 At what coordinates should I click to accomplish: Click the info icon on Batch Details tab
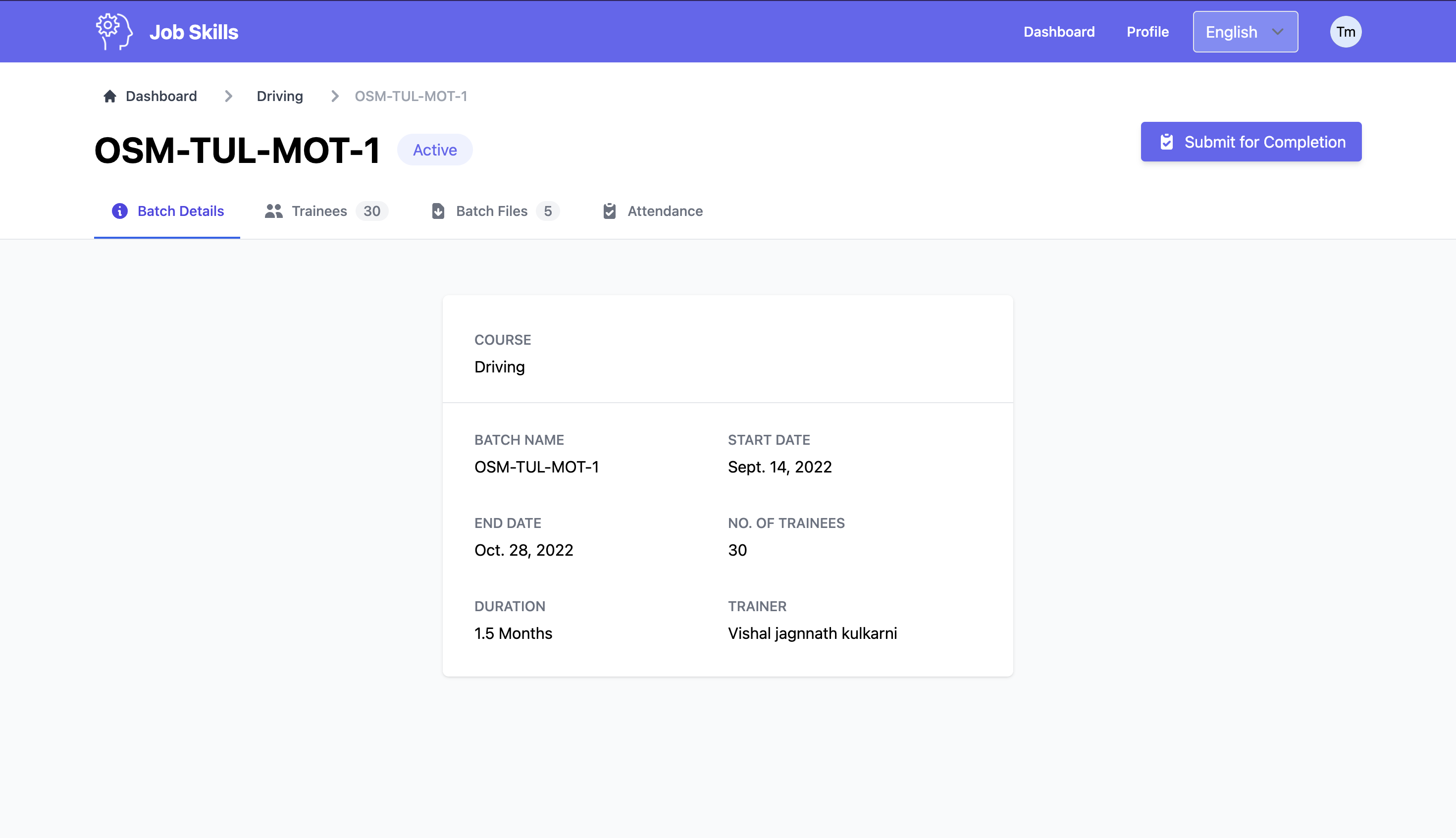coord(120,211)
